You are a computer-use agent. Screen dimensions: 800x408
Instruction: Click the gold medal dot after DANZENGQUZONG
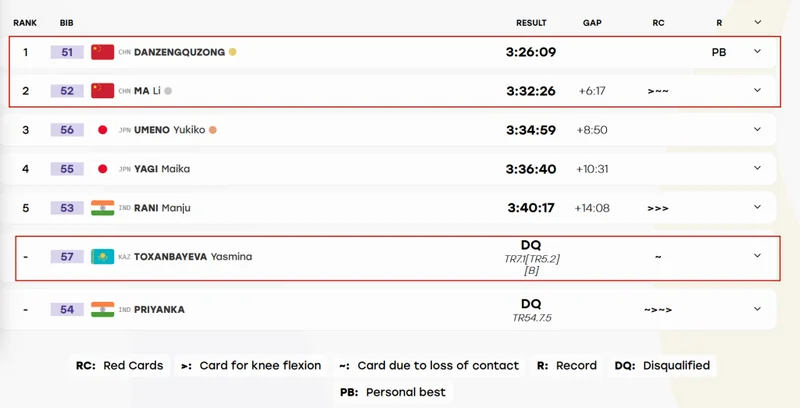click(233, 52)
